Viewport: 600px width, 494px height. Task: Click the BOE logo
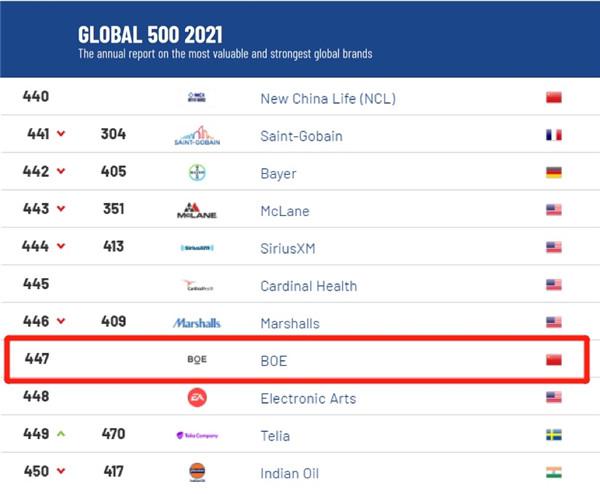[197, 361]
